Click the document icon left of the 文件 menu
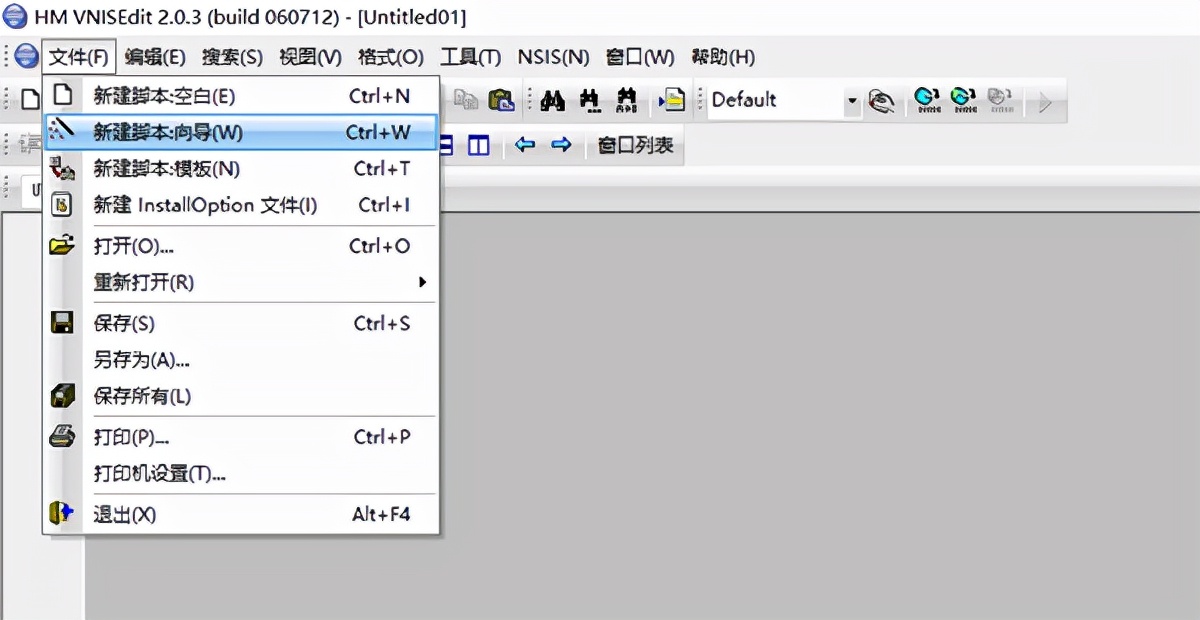 pyautogui.click(x=27, y=56)
